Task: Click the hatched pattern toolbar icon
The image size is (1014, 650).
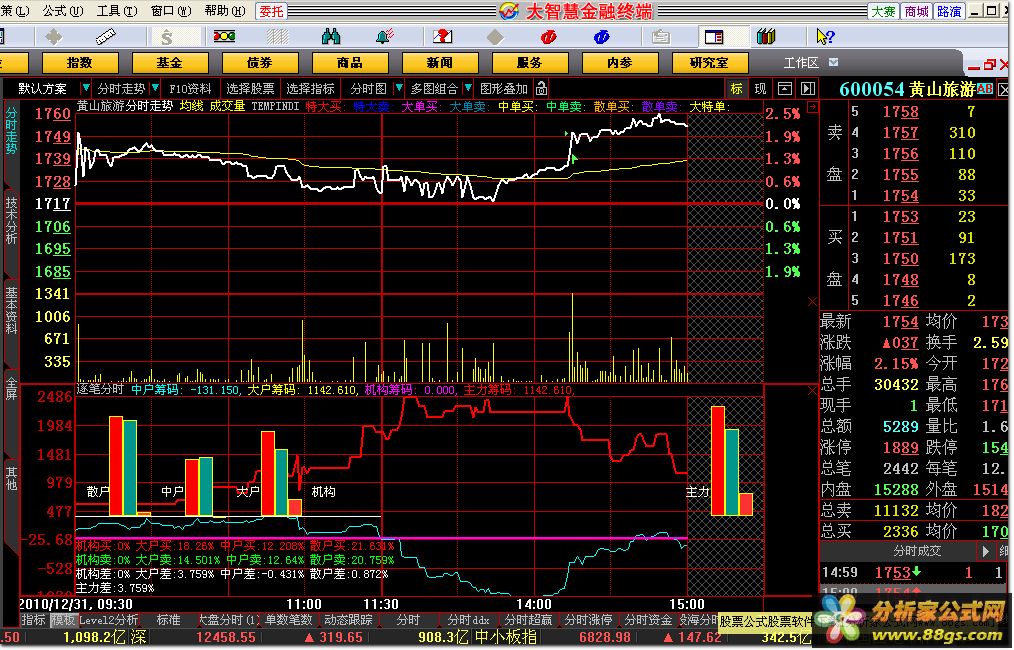Action: [x=277, y=37]
